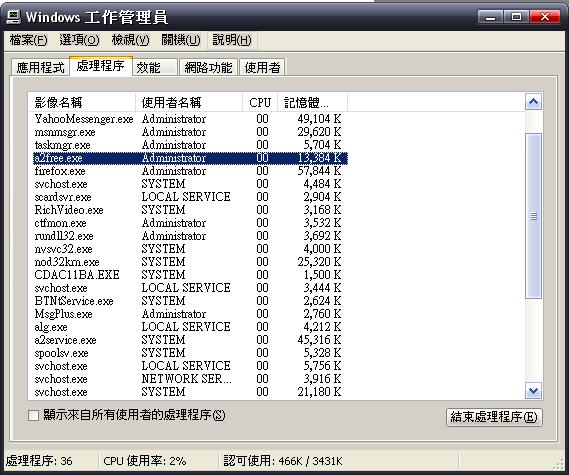
Task: Open the 檢視(V) menu
Action: click(x=130, y=40)
